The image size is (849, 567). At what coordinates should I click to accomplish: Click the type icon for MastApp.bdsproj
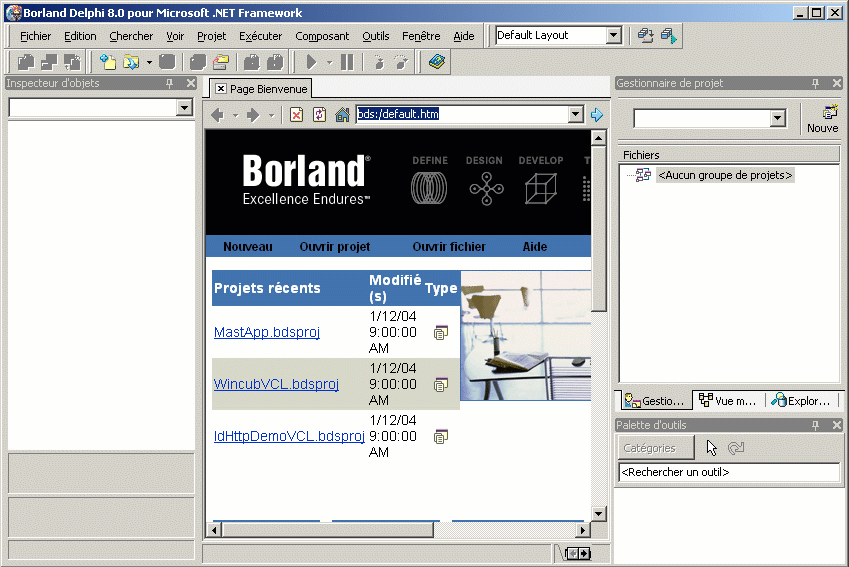[x=441, y=333]
